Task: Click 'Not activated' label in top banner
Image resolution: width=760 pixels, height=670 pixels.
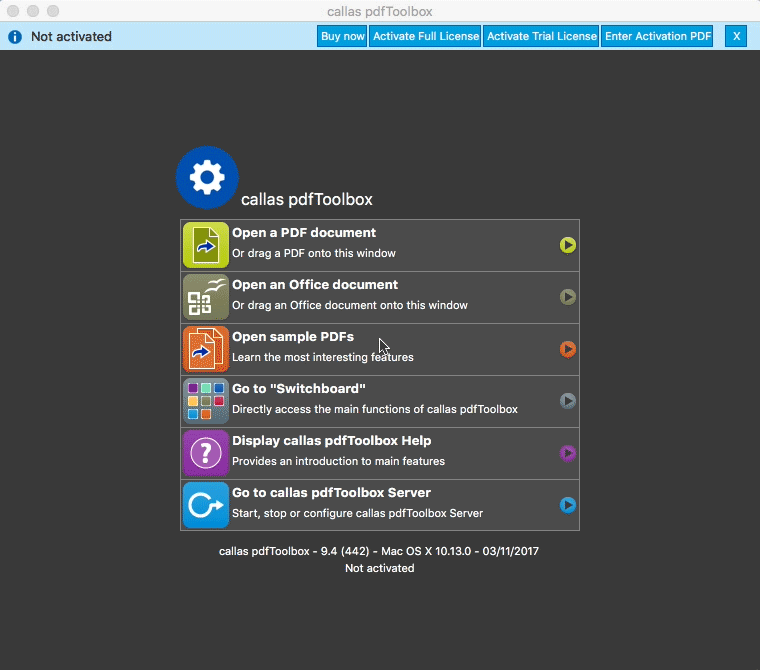Action: [71, 36]
